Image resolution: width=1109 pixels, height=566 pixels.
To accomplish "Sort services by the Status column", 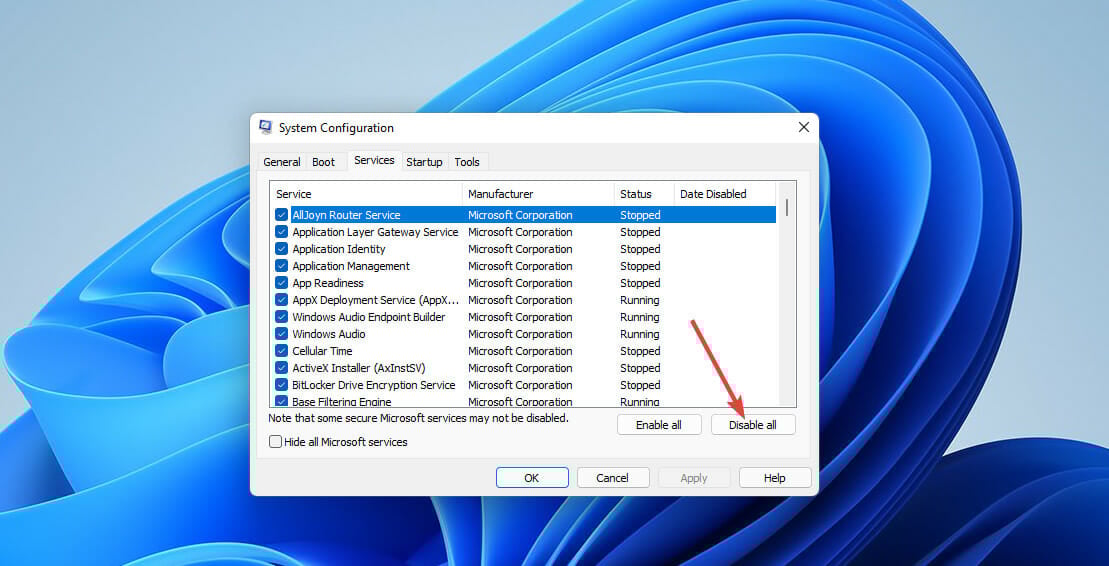I will (x=644, y=194).
